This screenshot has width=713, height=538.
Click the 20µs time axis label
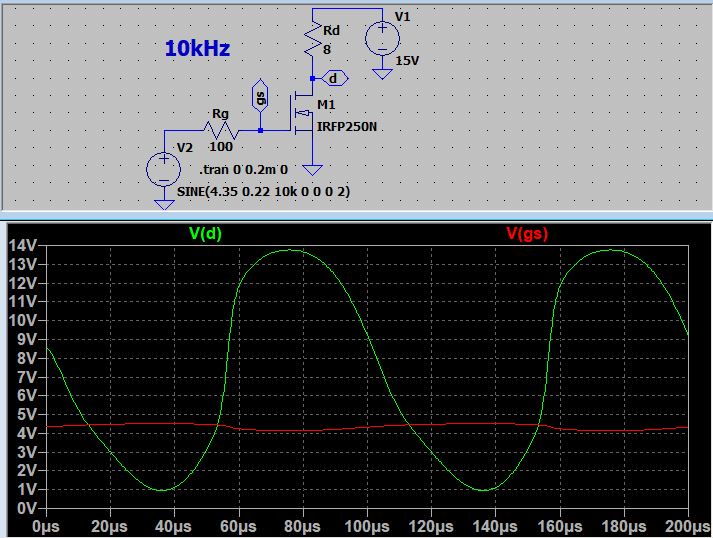point(110,527)
